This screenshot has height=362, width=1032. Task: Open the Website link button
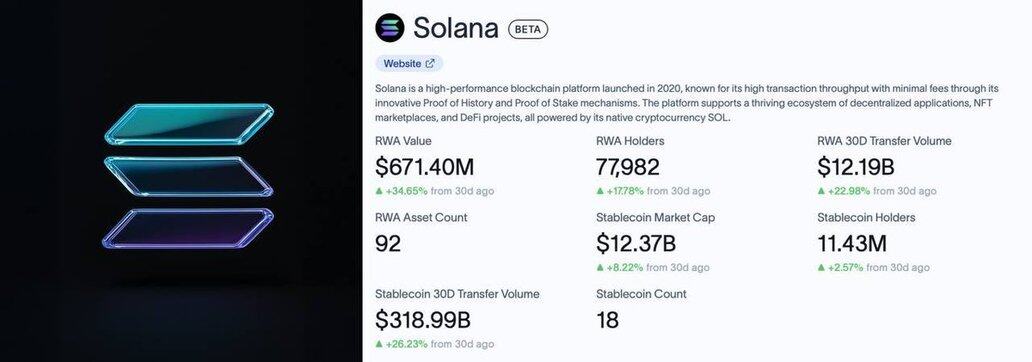point(409,64)
